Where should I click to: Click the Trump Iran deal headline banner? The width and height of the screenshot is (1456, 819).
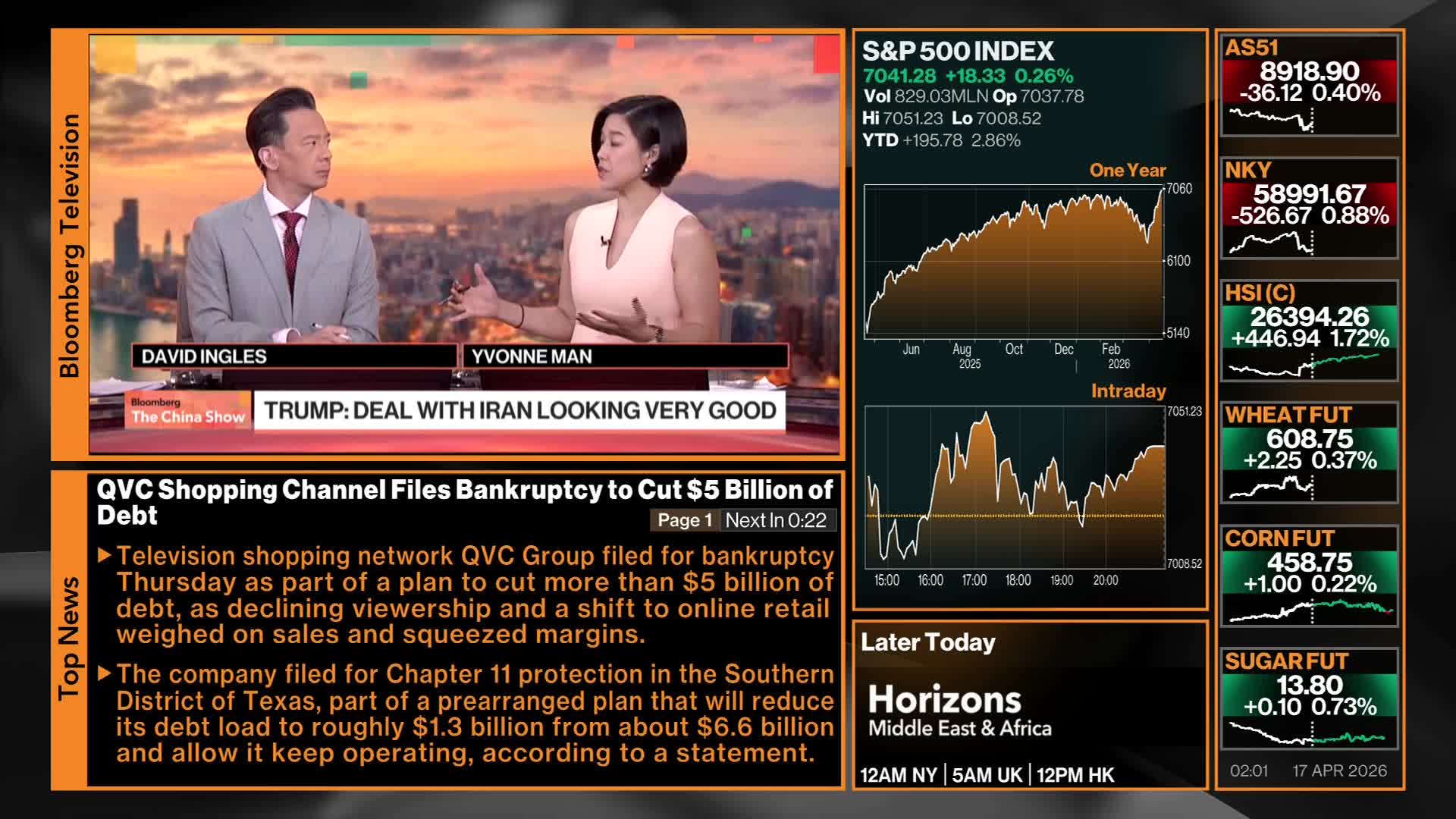coord(519,411)
